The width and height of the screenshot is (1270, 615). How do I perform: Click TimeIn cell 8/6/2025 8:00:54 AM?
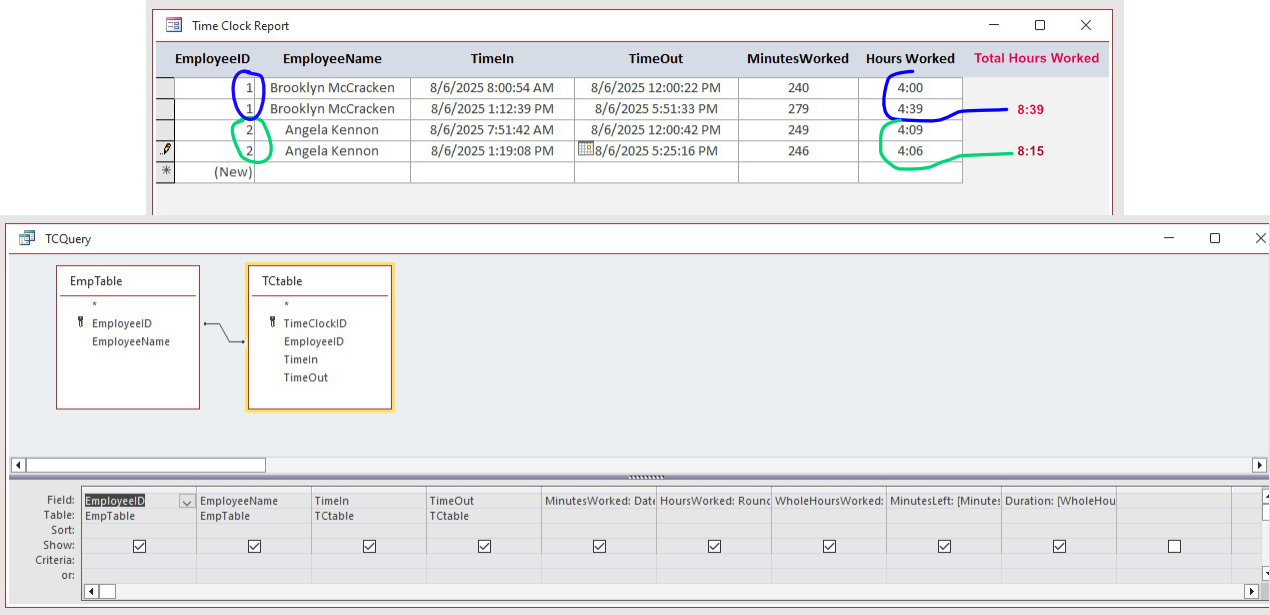point(492,87)
